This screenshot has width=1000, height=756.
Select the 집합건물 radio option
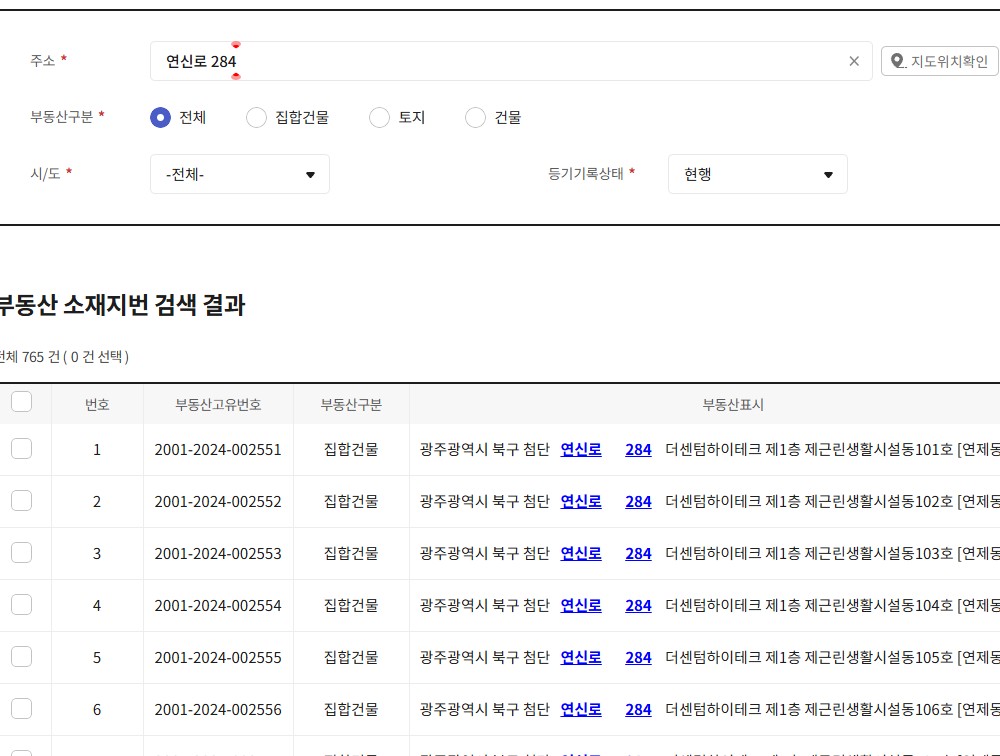pyautogui.click(x=257, y=117)
